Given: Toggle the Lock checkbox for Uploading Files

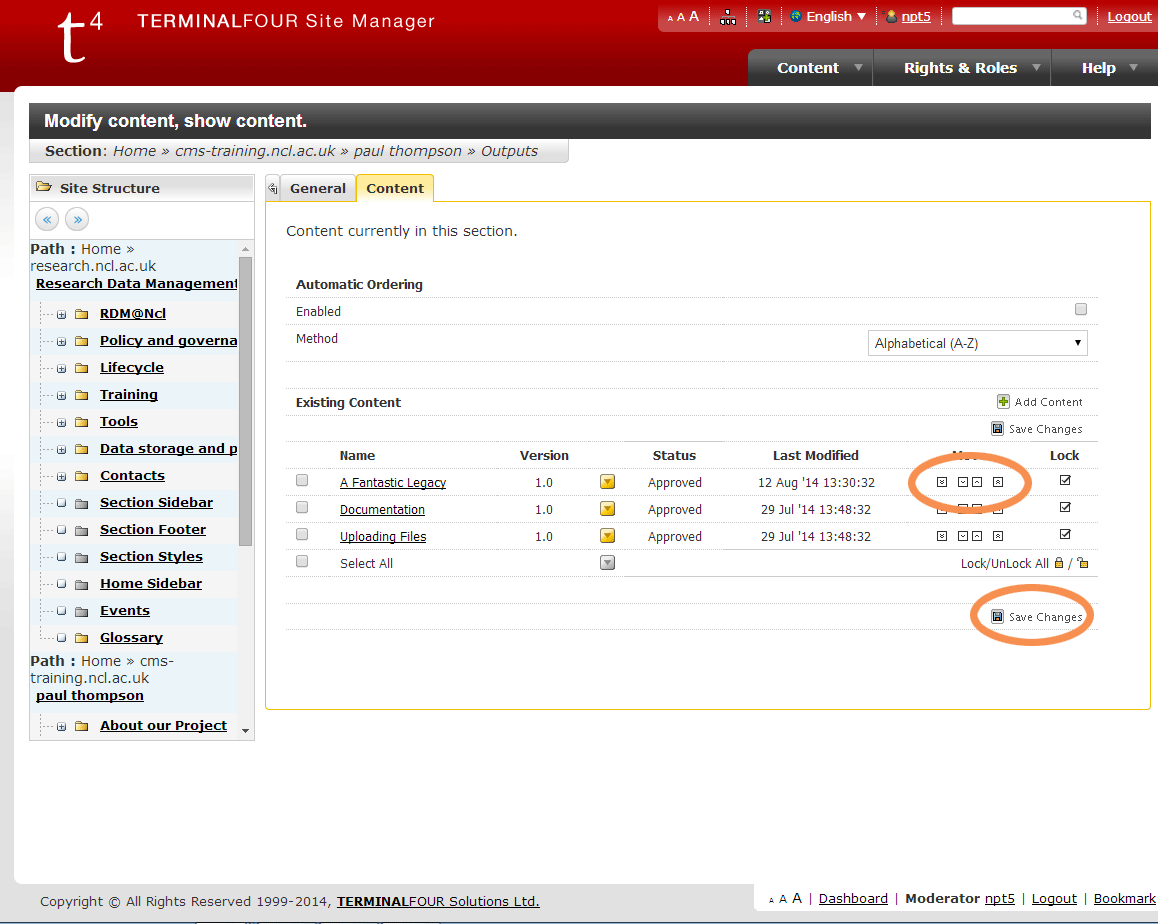Looking at the screenshot, I should tap(1065, 535).
